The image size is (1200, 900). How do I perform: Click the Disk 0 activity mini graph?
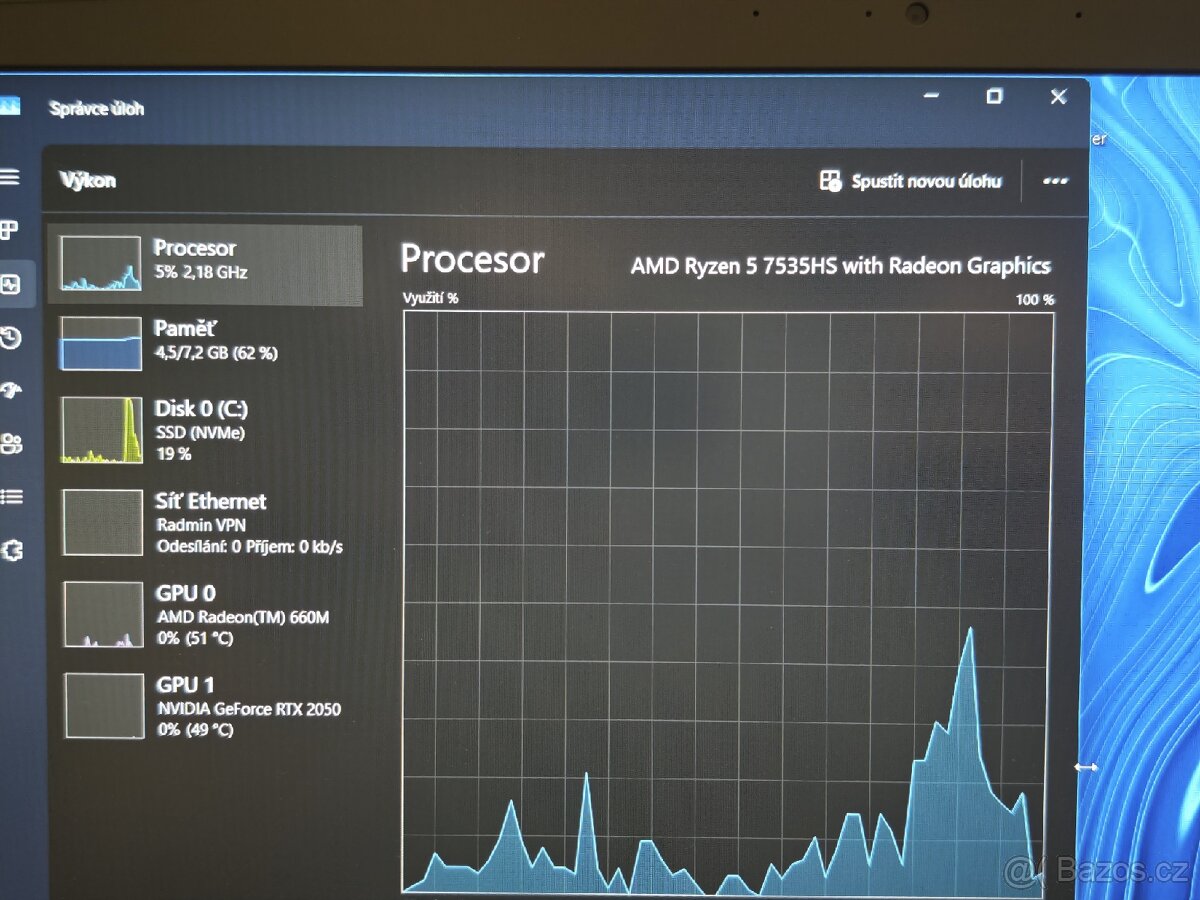click(101, 430)
